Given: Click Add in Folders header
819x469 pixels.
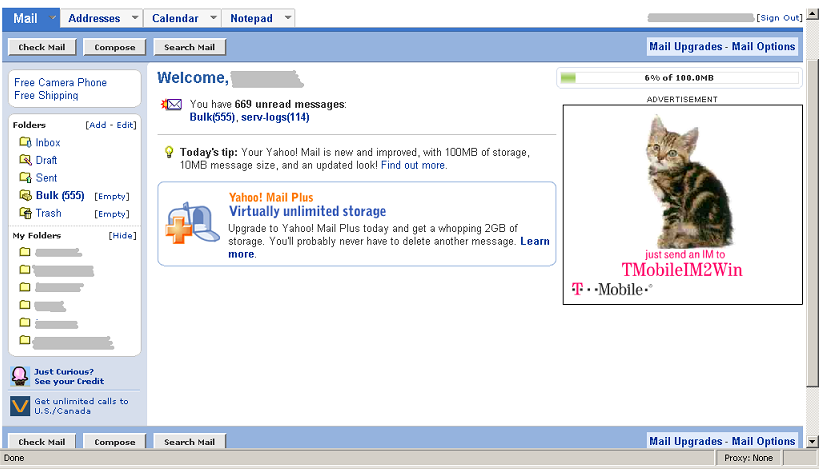Looking at the screenshot, I should tap(98, 125).
